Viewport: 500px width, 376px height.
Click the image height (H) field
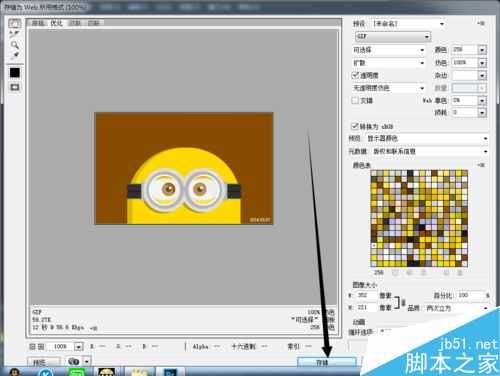(x=366, y=307)
